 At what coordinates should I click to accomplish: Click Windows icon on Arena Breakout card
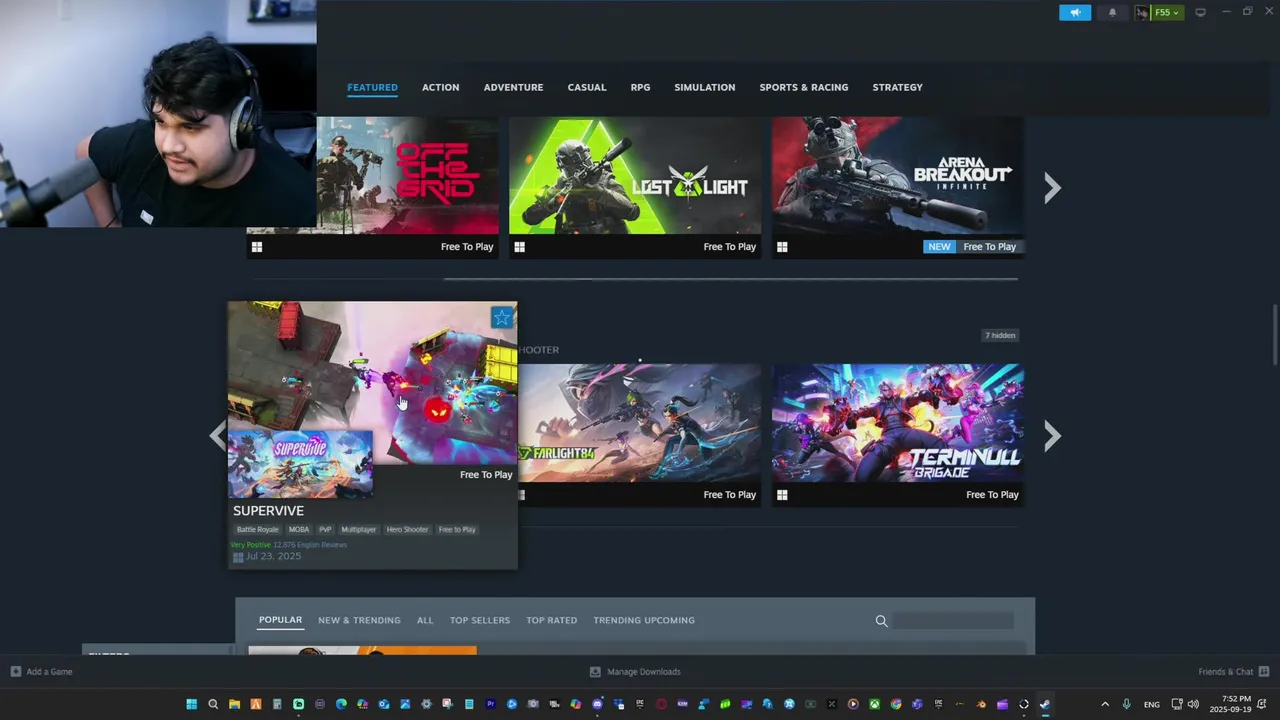[x=782, y=247]
